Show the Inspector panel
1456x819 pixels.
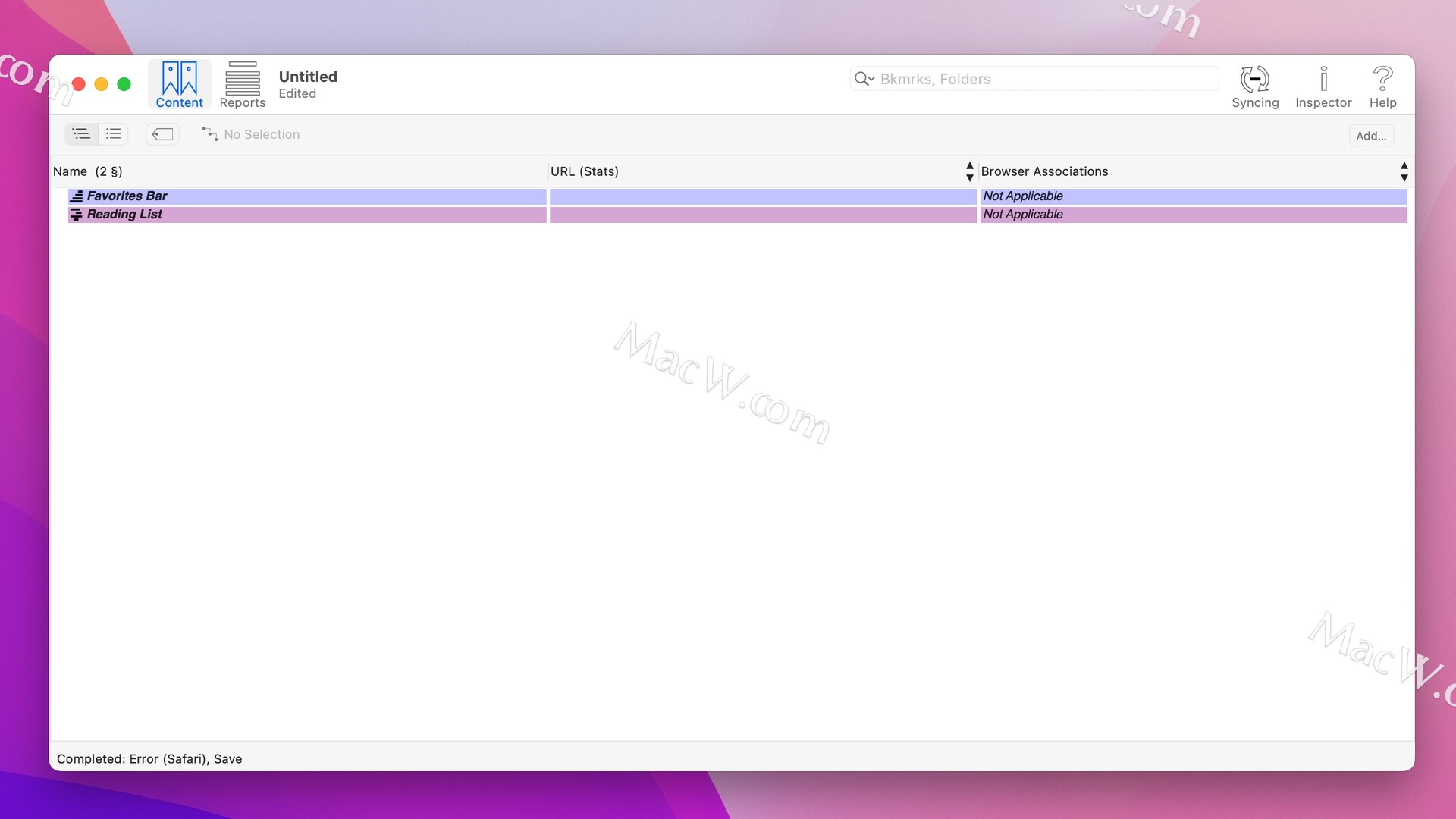point(1323,86)
